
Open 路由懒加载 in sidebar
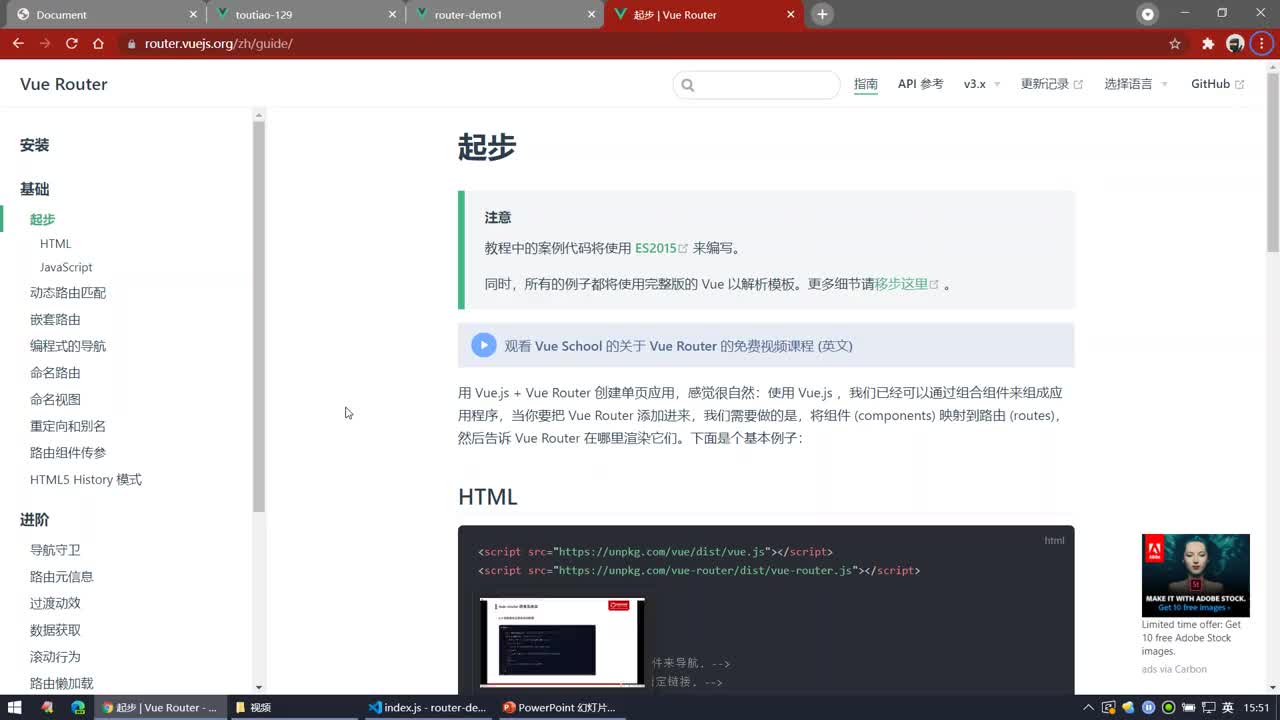[61, 683]
